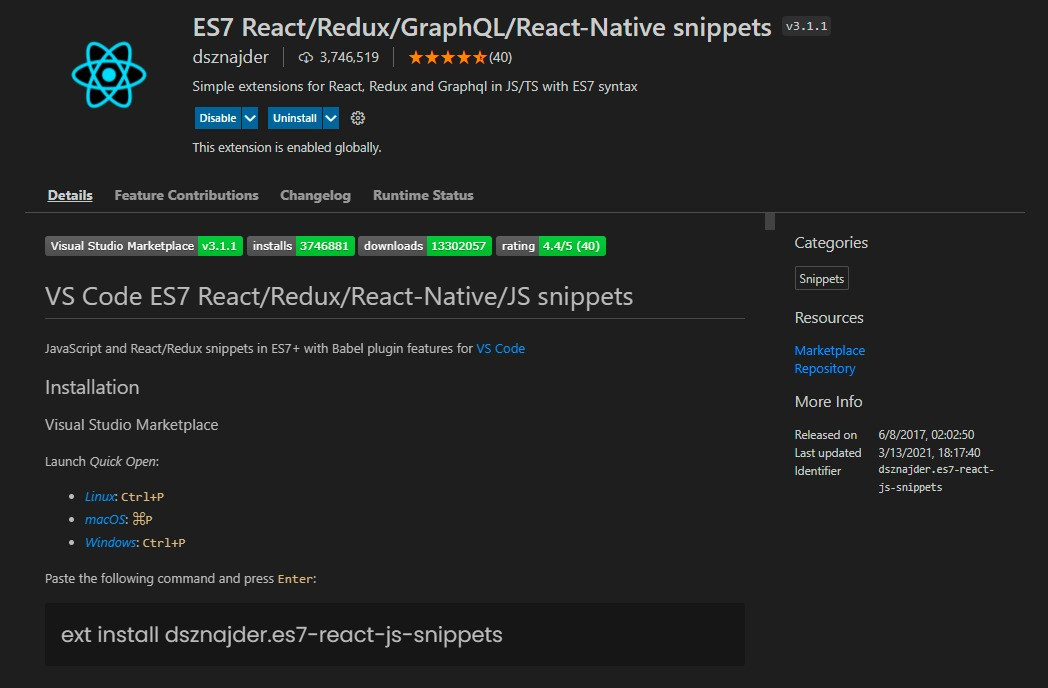Open the macOS link
This screenshot has width=1048, height=688.
coord(105,520)
